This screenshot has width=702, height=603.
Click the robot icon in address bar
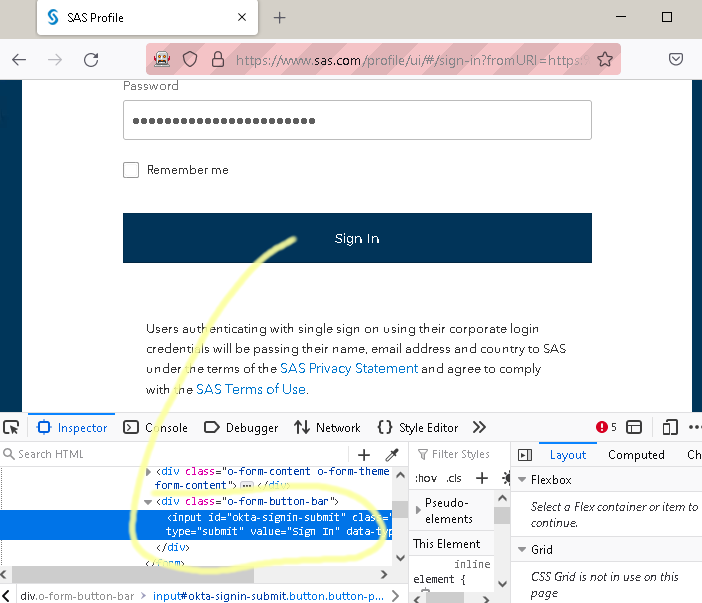click(162, 59)
